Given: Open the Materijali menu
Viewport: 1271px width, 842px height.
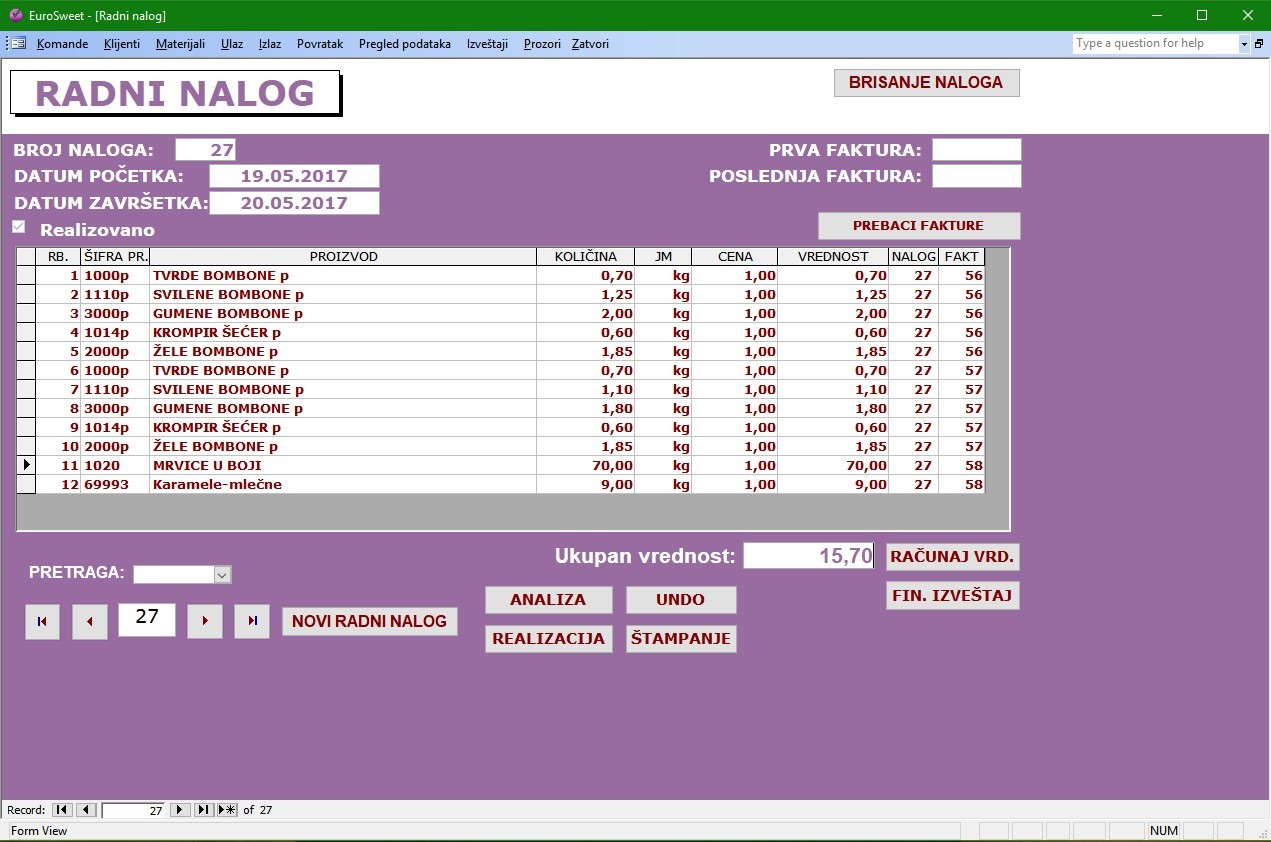Looking at the screenshot, I should click(x=180, y=44).
